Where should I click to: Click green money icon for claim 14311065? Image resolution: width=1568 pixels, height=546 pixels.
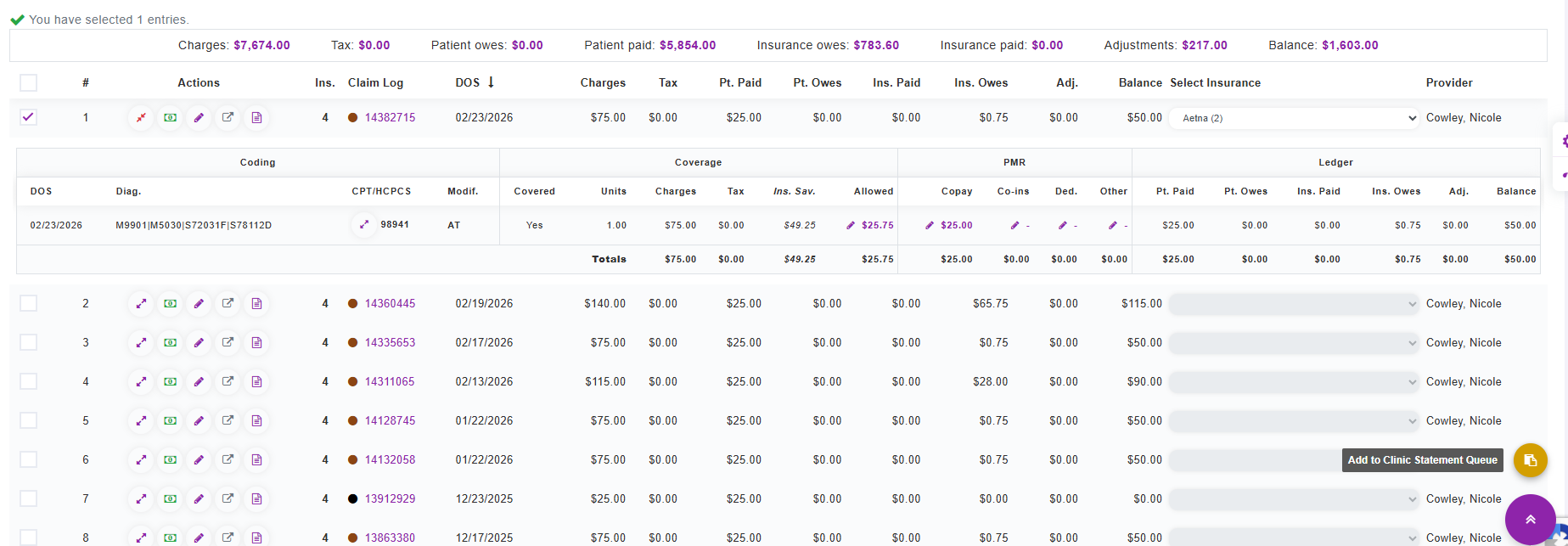[x=170, y=381]
